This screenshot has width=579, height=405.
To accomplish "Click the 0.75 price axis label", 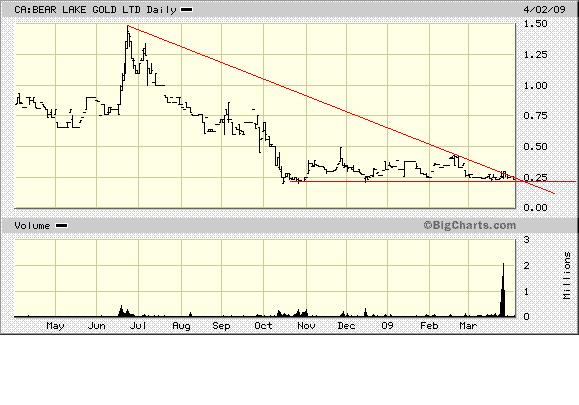I will coord(535,116).
